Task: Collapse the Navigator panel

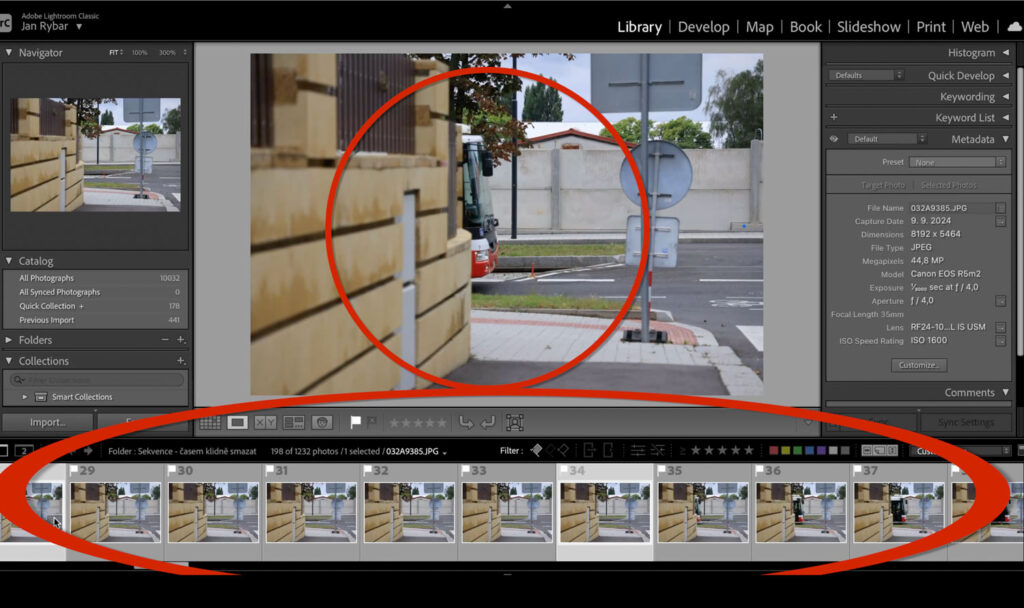Action: (9, 53)
